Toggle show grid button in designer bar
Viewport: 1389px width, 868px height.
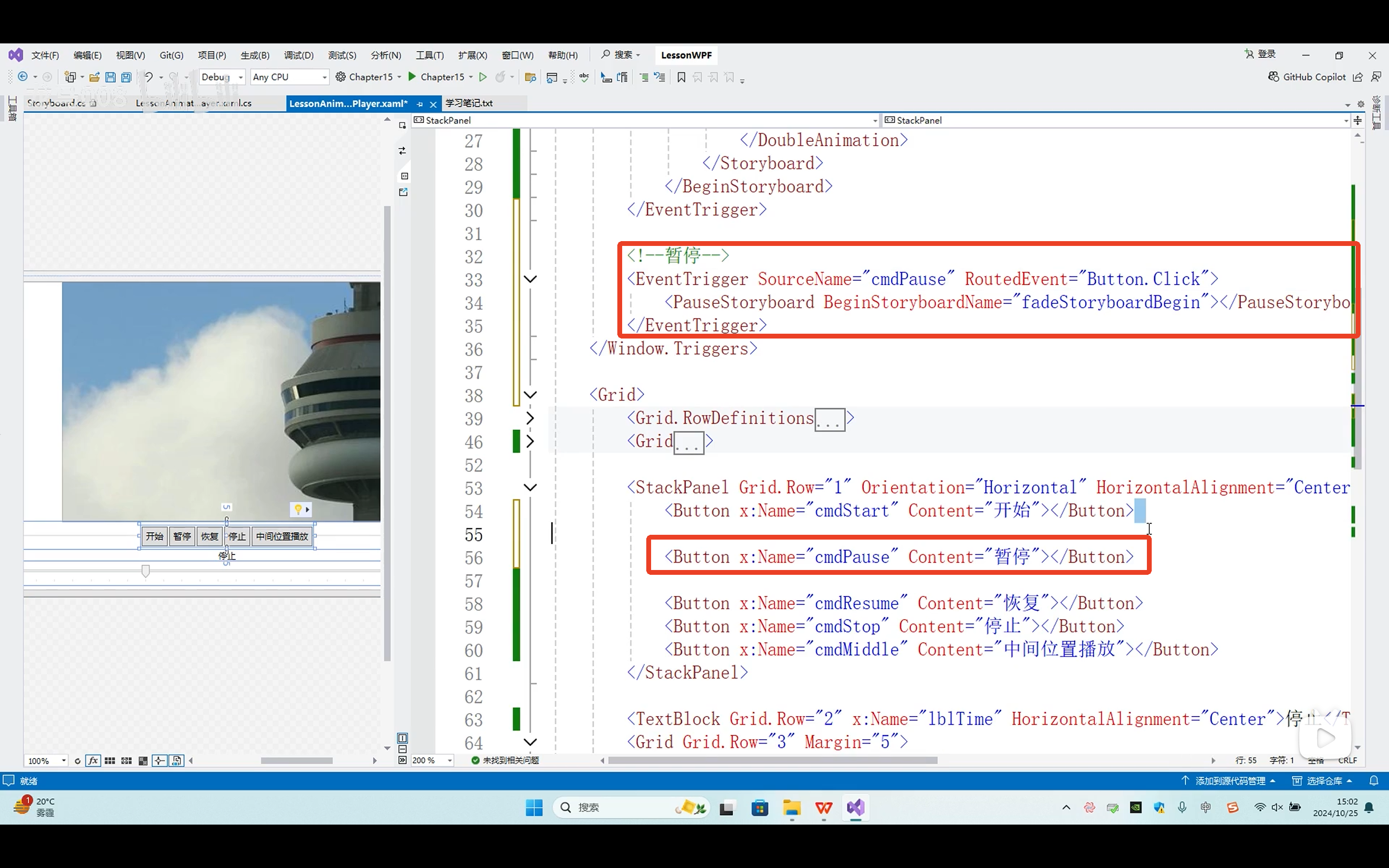coord(109,760)
